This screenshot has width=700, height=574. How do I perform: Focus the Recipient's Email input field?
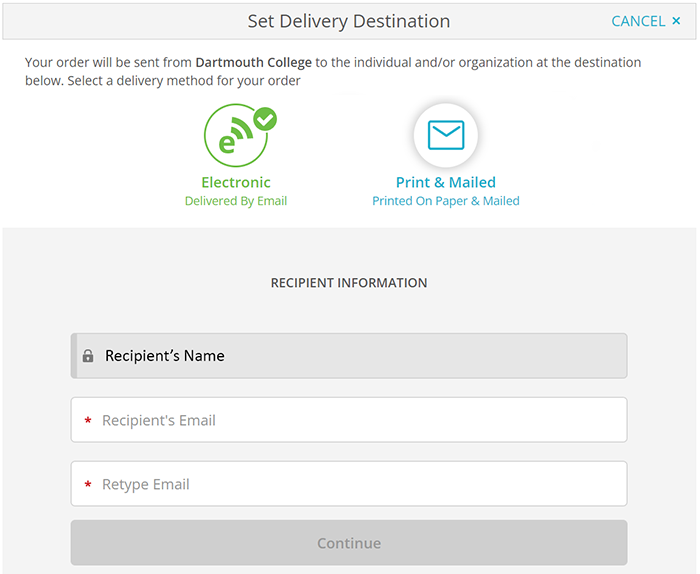pyautogui.click(x=360, y=420)
